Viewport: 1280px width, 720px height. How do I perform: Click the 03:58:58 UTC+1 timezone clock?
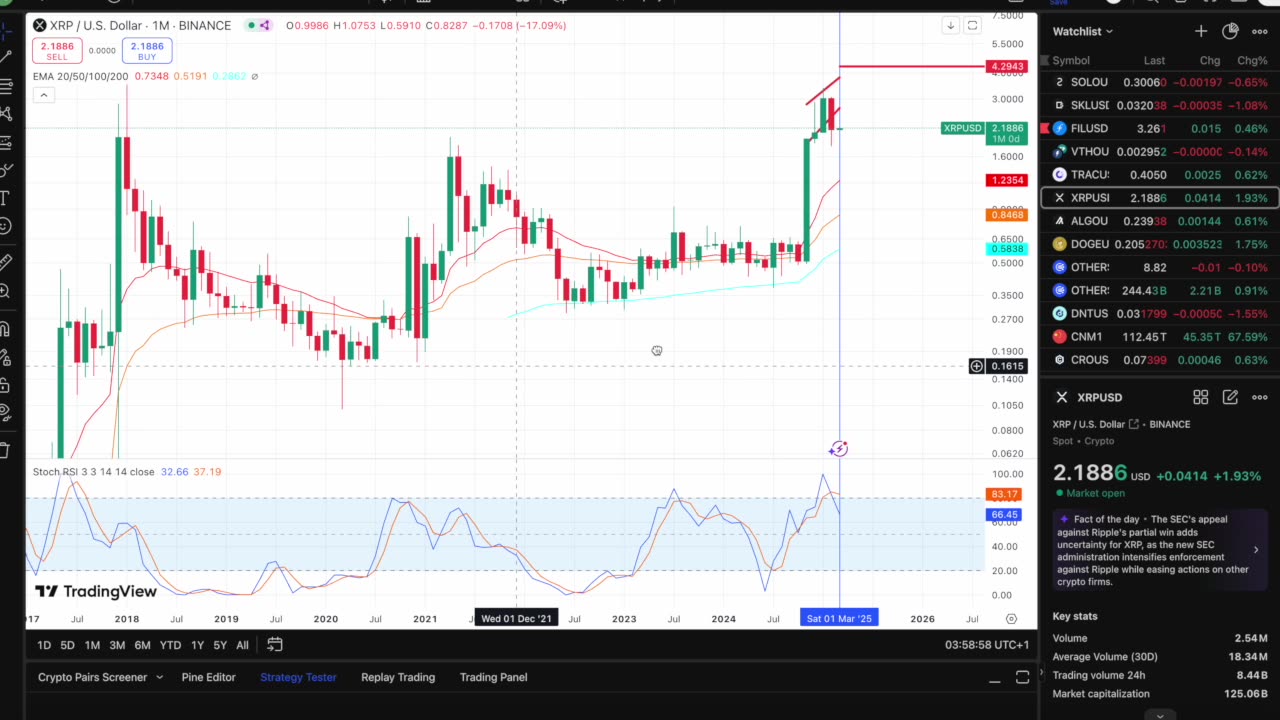point(987,645)
